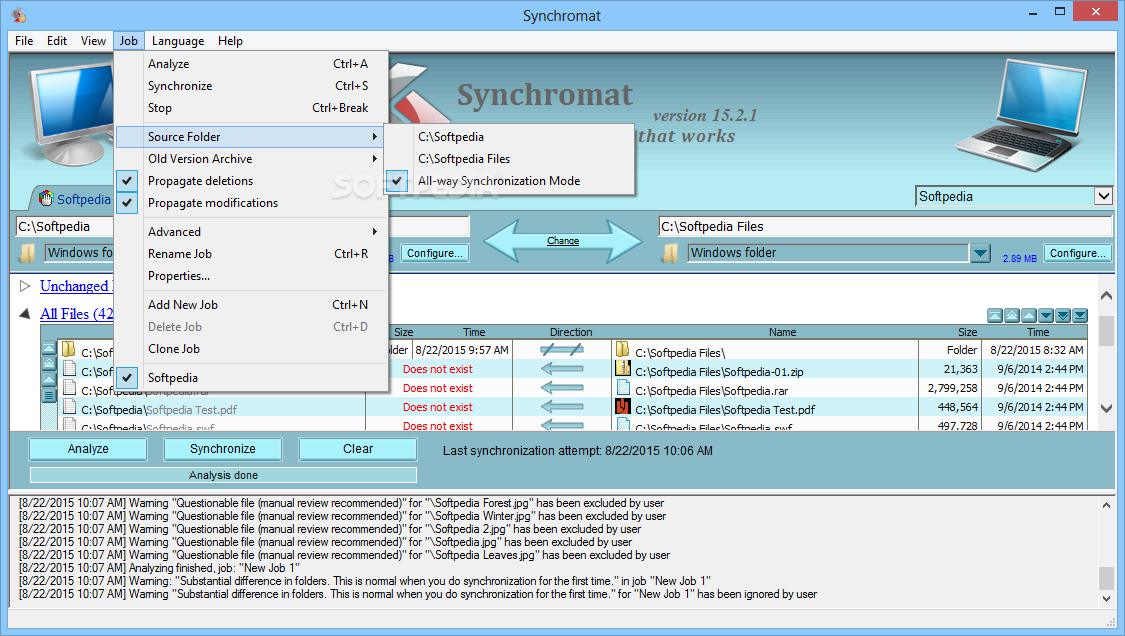
Task: Open the Language menu
Action: click(178, 41)
